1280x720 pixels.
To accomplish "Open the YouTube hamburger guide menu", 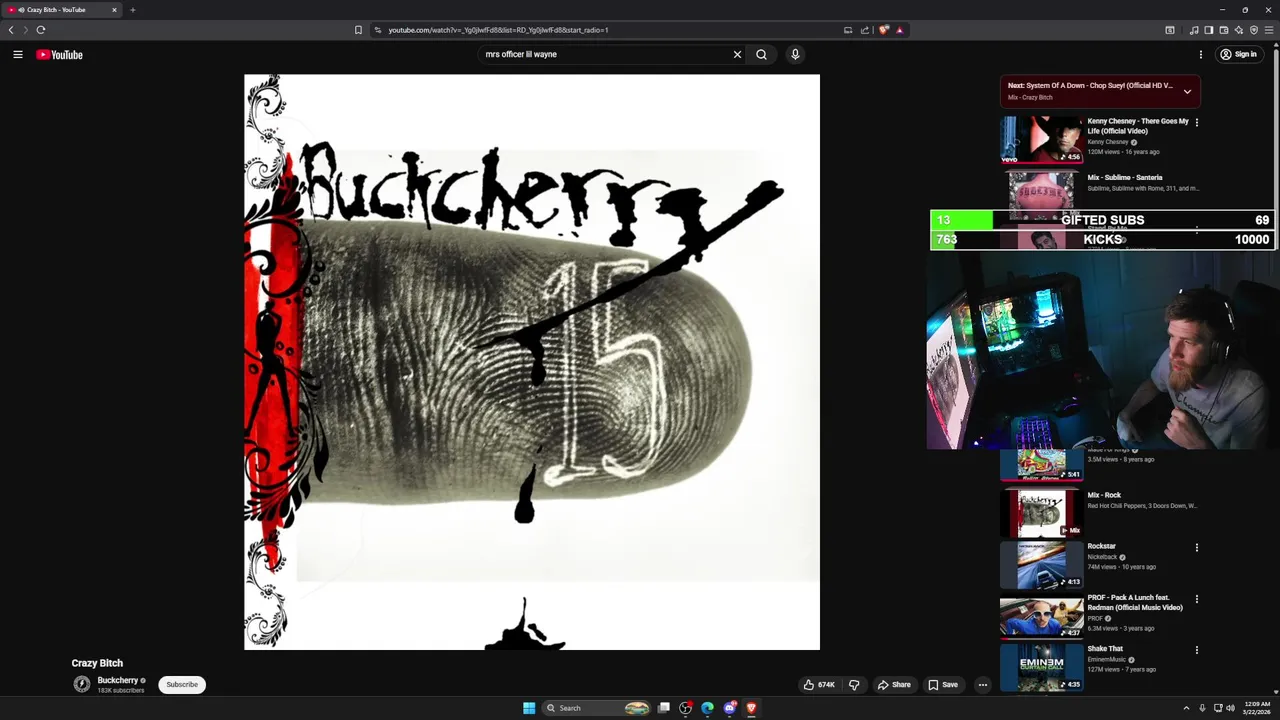I will 18,55.
